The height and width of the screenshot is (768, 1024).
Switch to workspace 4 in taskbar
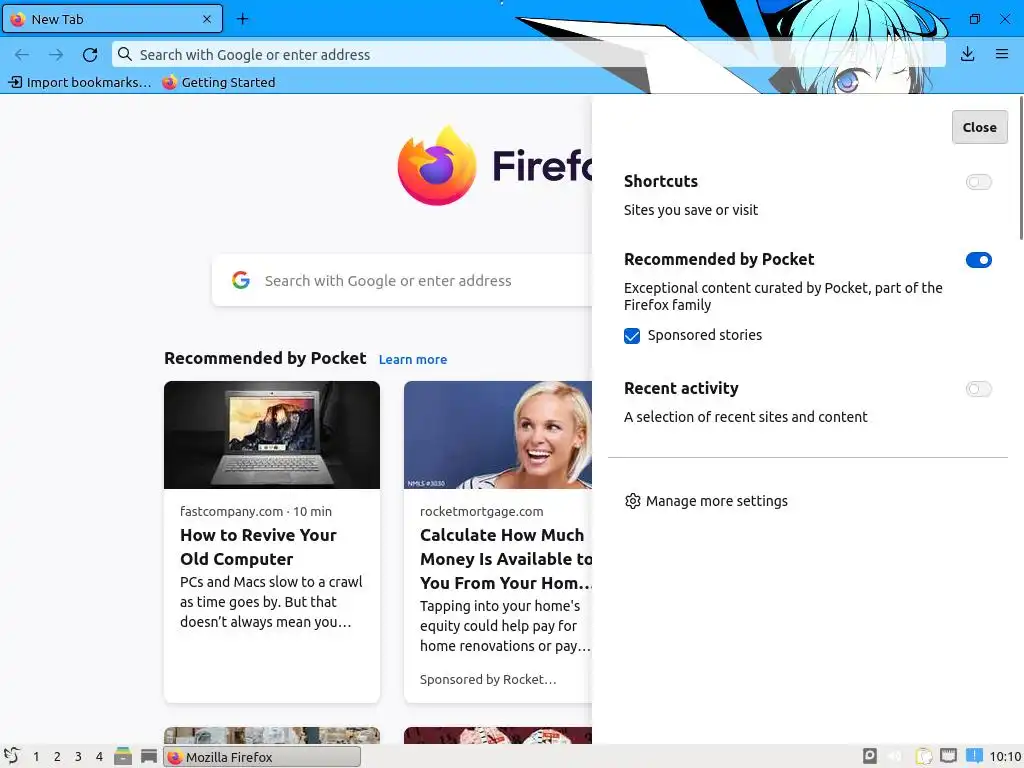click(99, 757)
